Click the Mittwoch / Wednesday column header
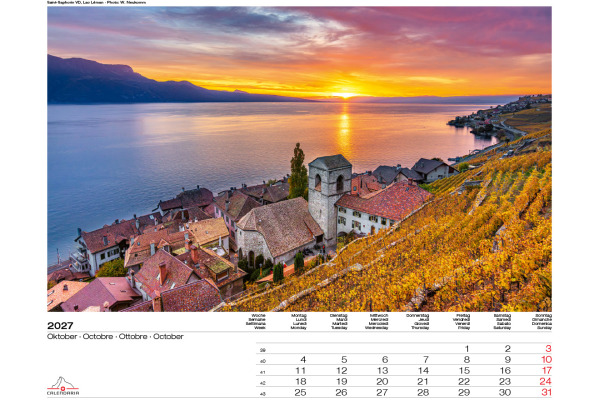Viewport: 600px width, 400px height. tap(377, 322)
